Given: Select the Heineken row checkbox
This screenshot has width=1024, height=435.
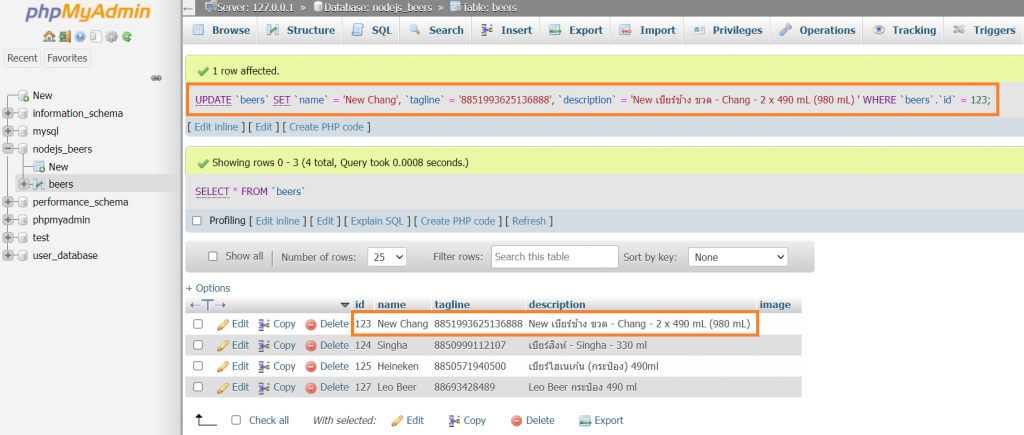Looking at the screenshot, I should pyautogui.click(x=198, y=366).
